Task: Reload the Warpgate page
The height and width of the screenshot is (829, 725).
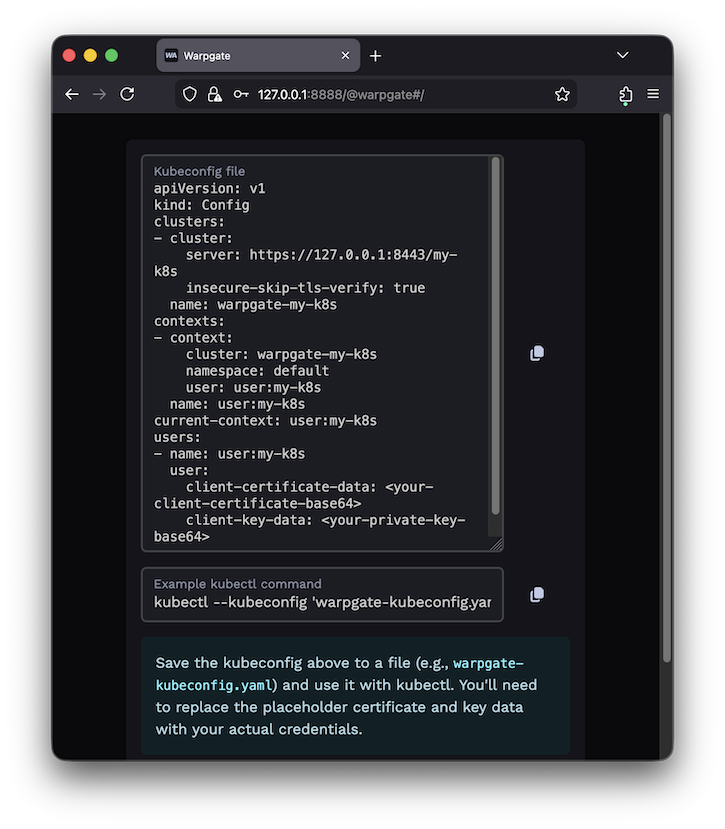Action: click(x=127, y=94)
